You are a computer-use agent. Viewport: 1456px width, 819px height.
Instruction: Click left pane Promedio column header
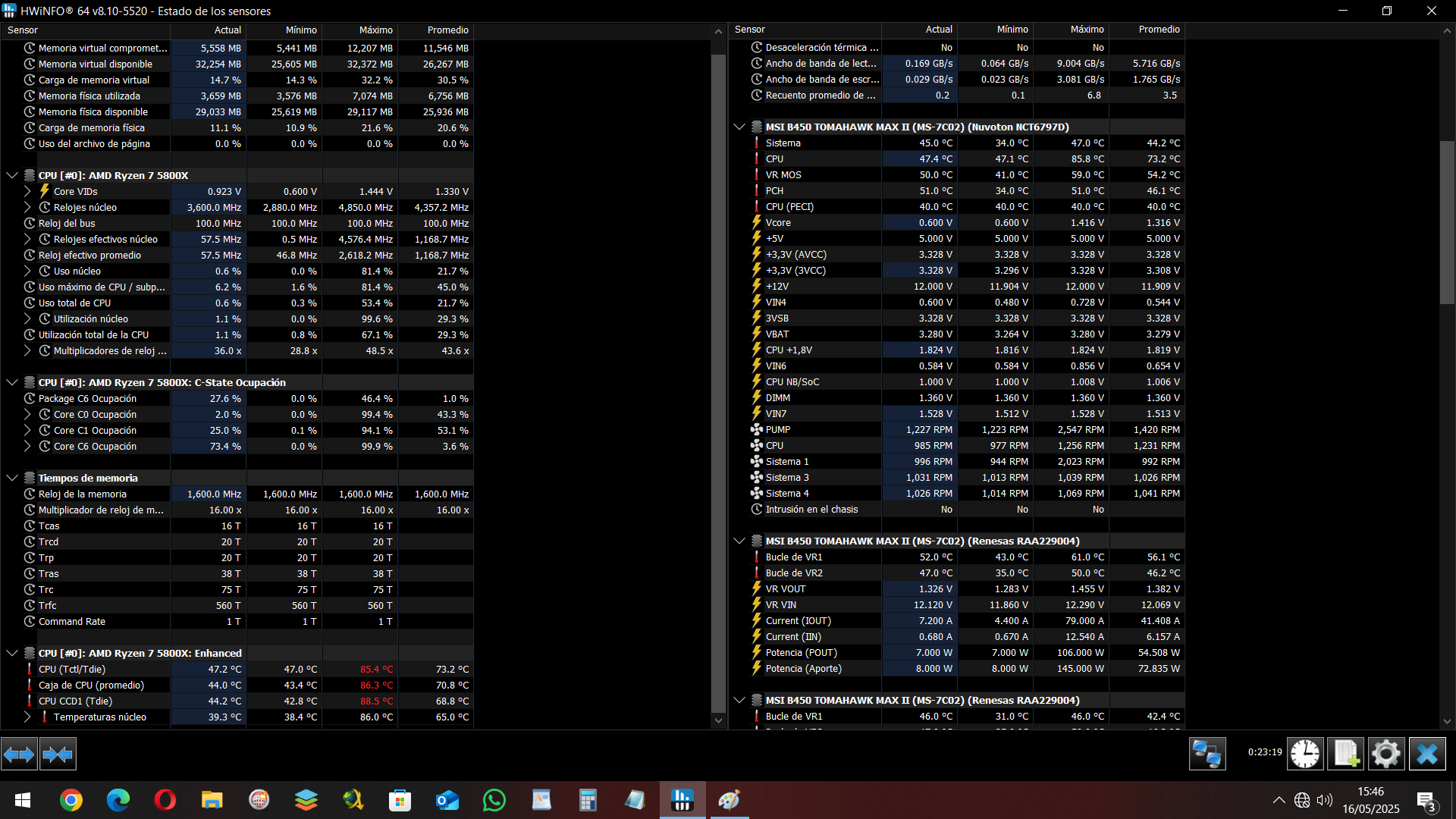click(x=436, y=30)
